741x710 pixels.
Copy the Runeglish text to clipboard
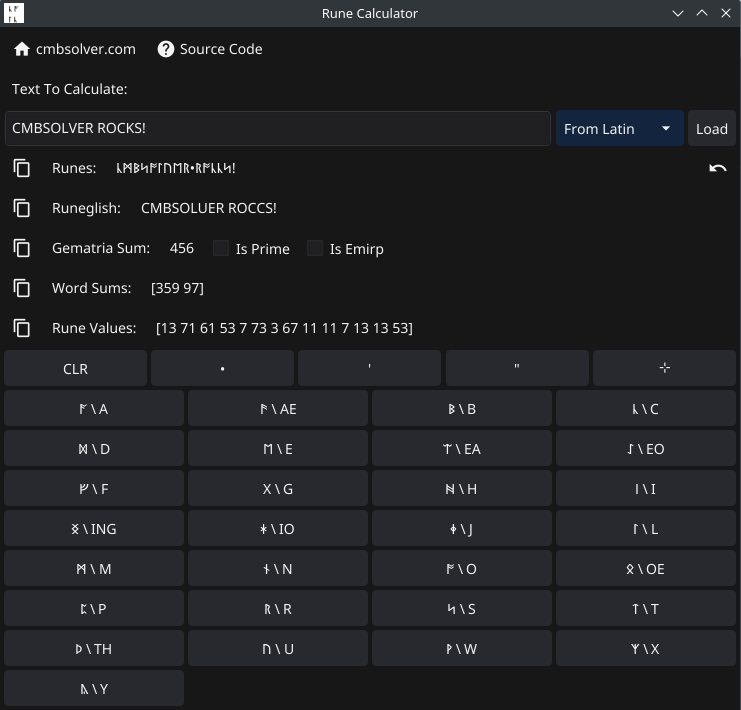(22, 208)
